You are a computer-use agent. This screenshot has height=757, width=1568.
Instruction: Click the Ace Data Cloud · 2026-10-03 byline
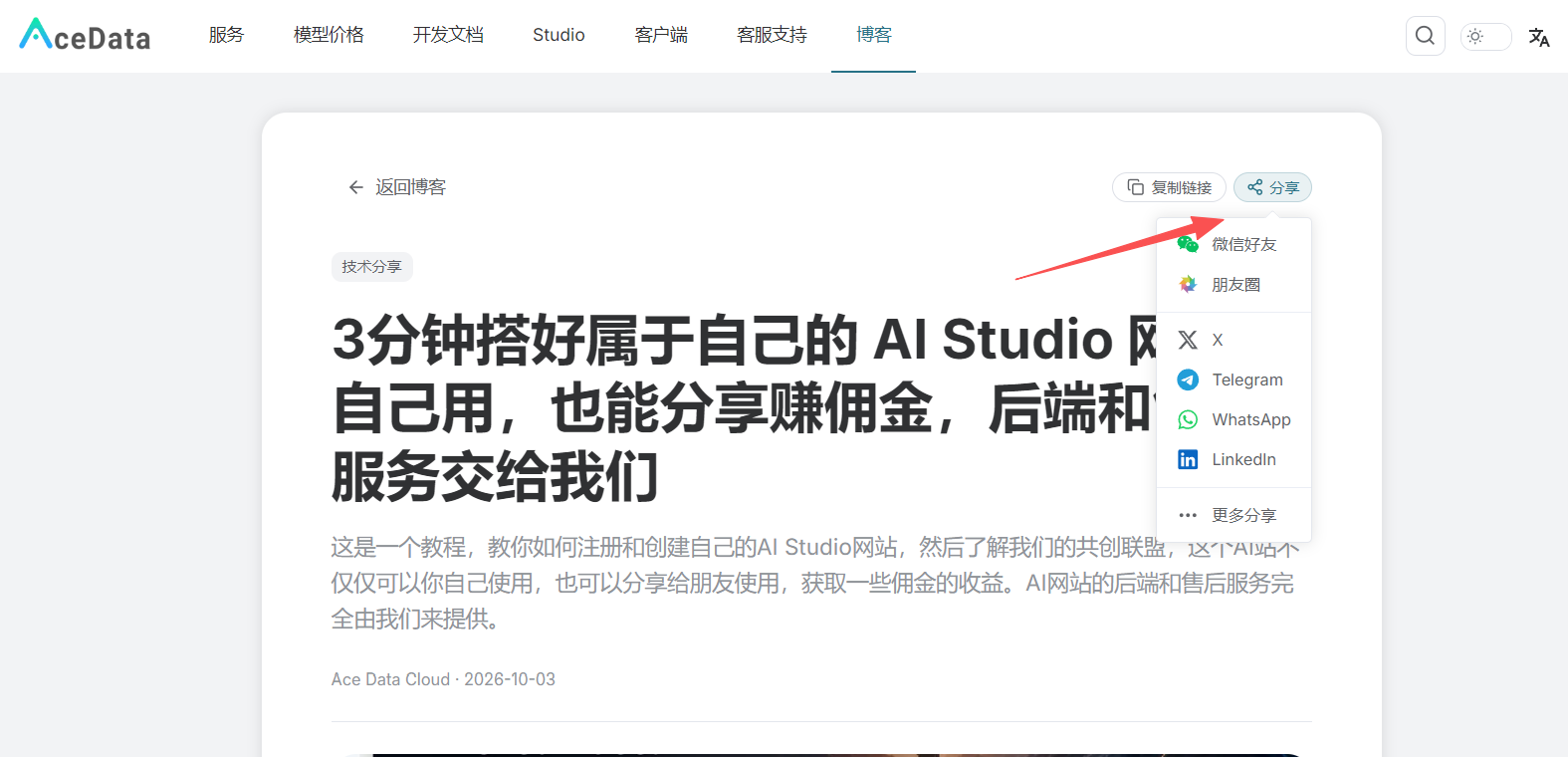(443, 679)
